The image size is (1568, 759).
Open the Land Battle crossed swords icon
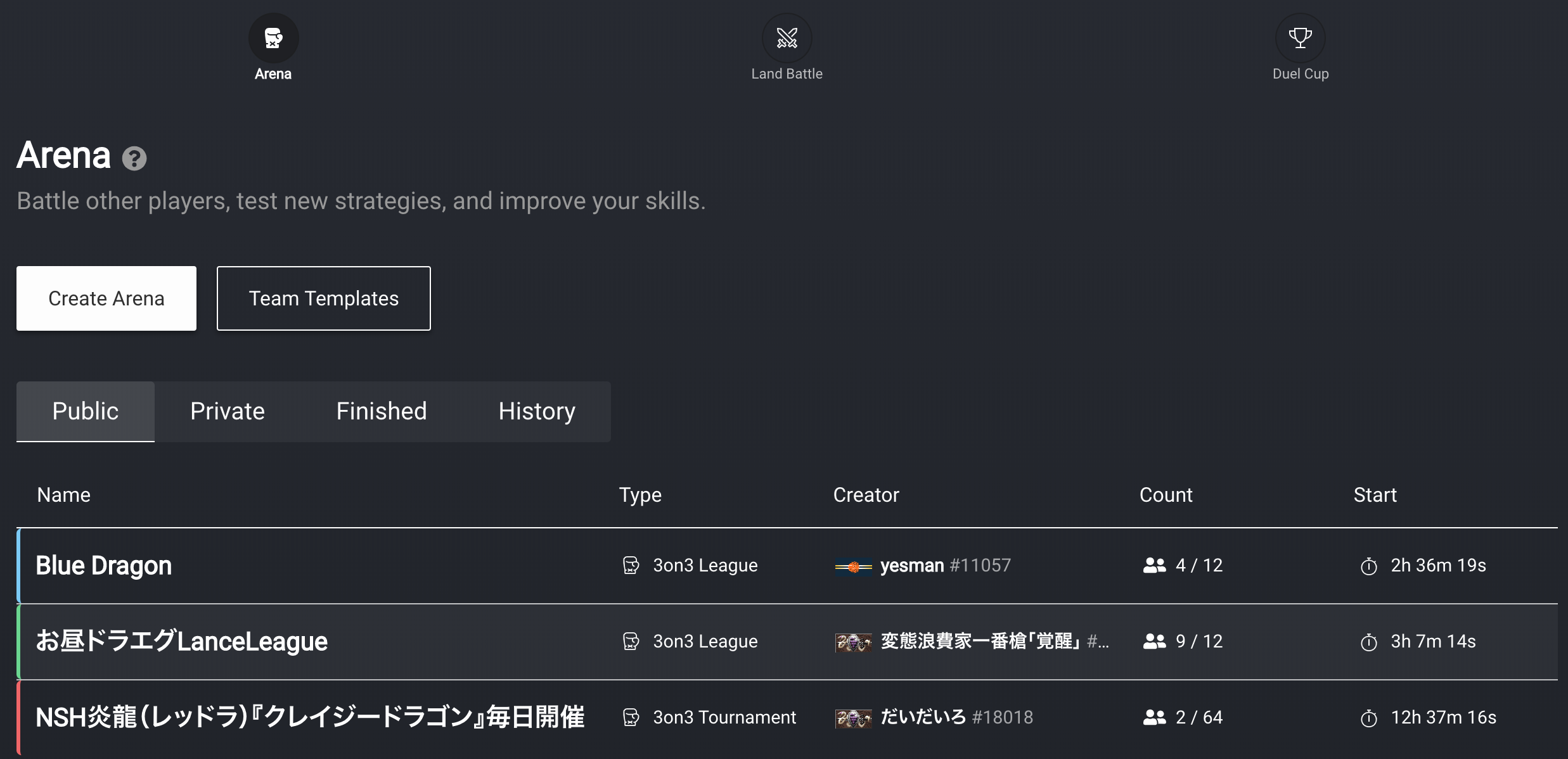[787, 38]
